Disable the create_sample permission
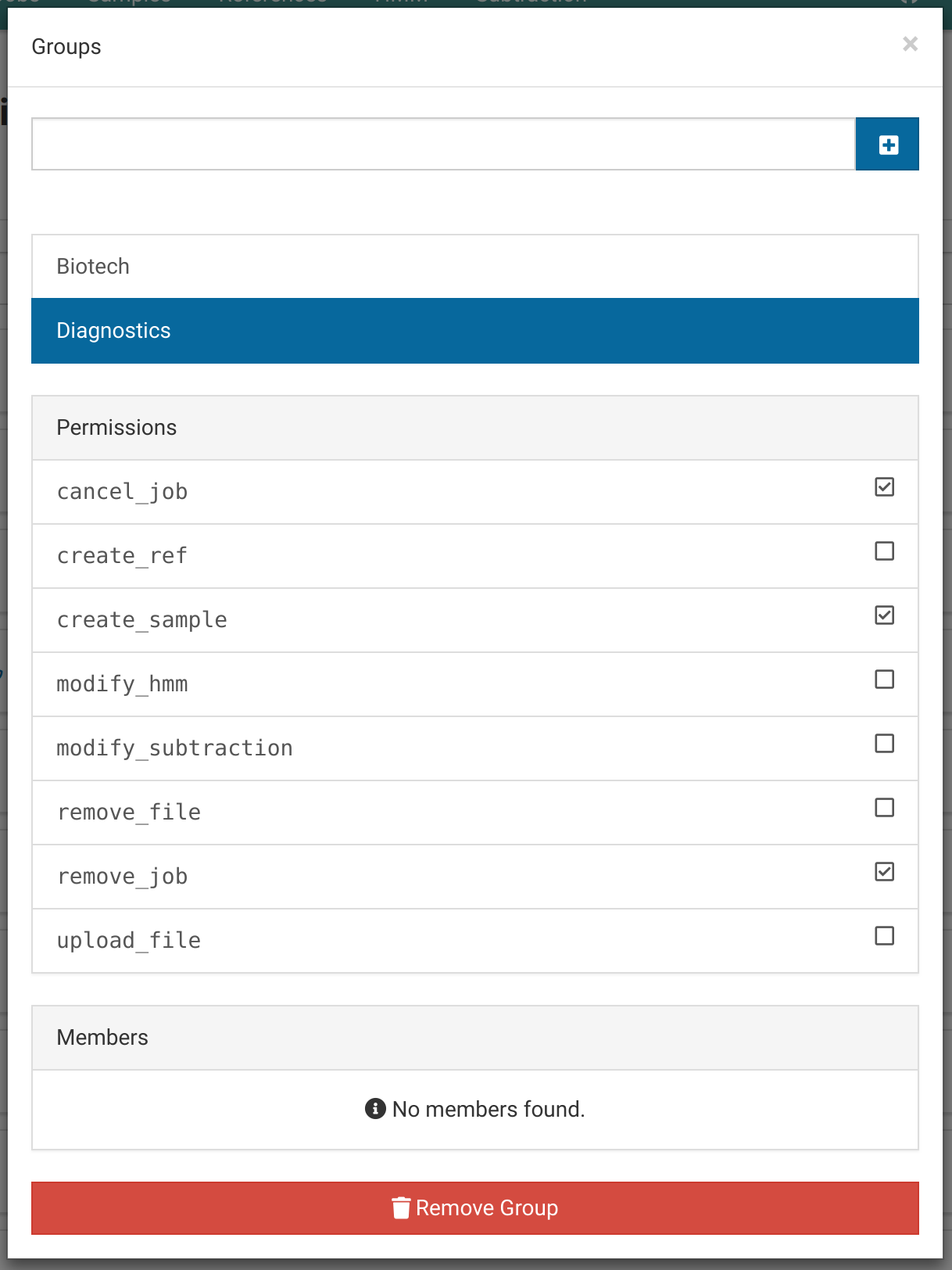Image resolution: width=952 pixels, height=1270 pixels. click(884, 615)
